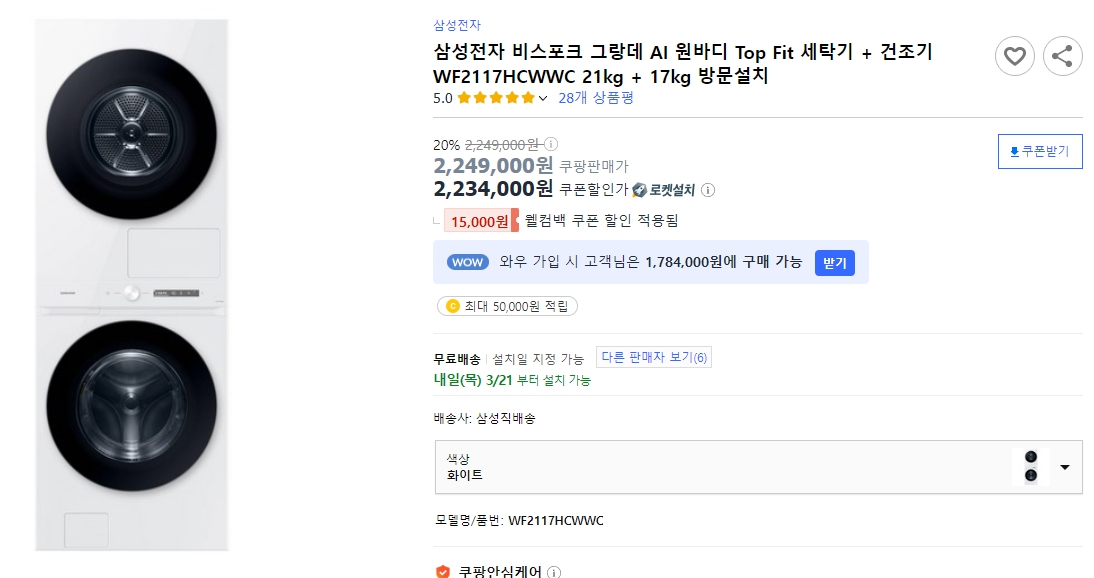The image size is (1094, 578).
Task: Click the info icon next to the discounted price
Action: tap(550, 143)
